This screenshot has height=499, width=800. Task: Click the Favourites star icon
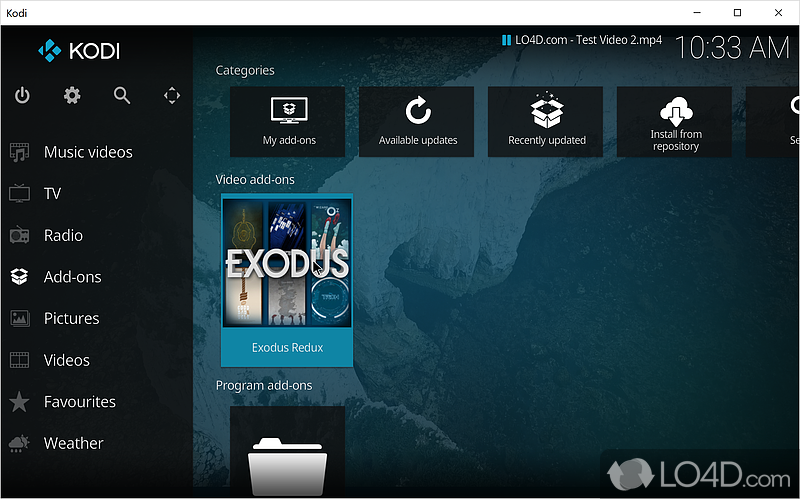point(19,402)
